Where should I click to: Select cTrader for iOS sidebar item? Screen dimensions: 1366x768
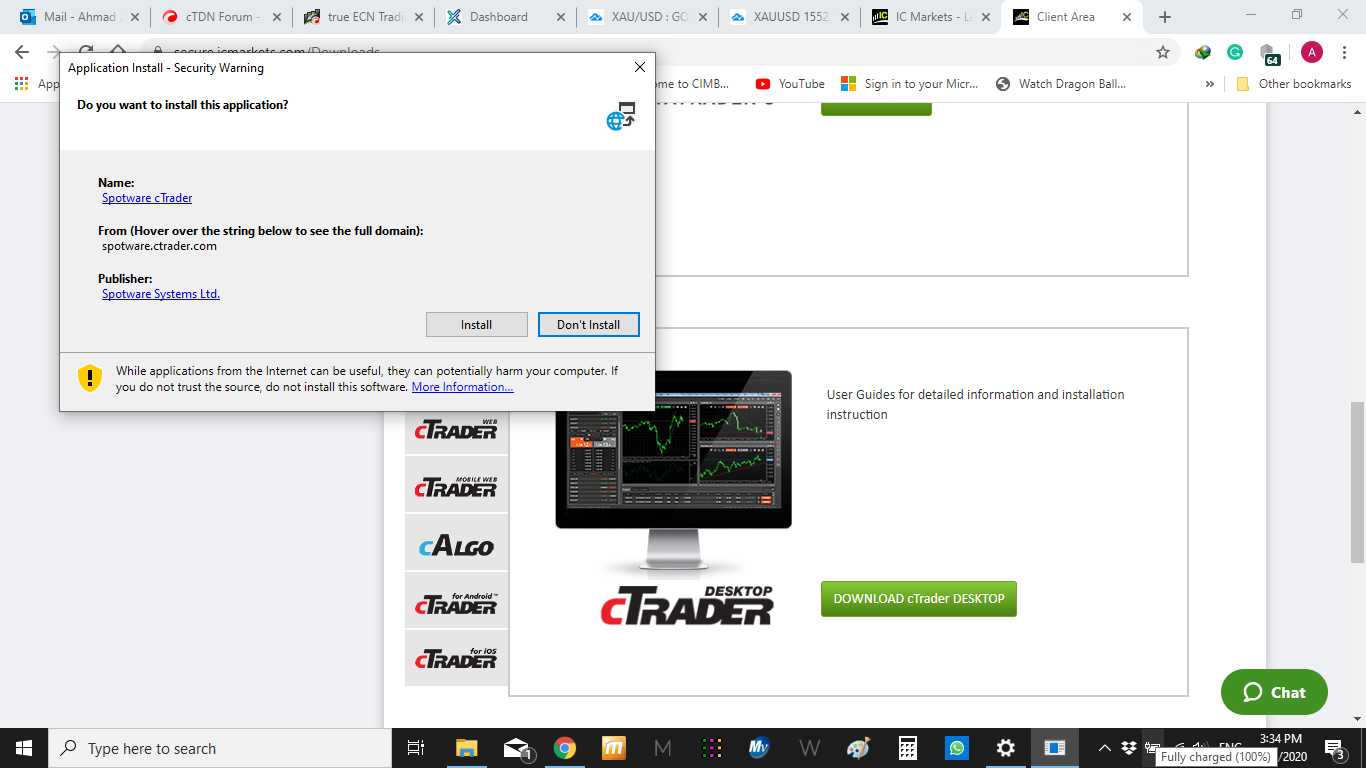(456, 657)
